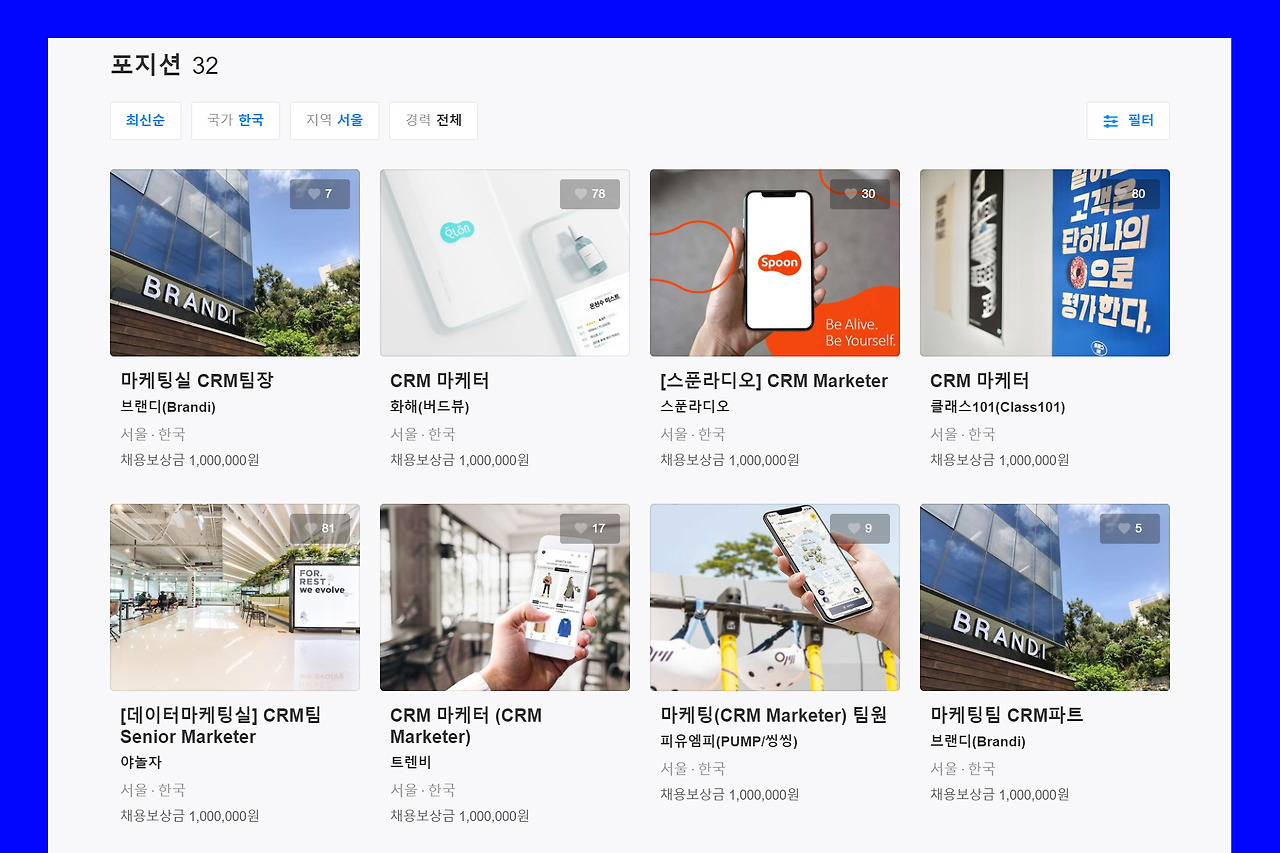Click 채용보상금 1,000,000원 under 클래스101(Class101)

point(1000,460)
